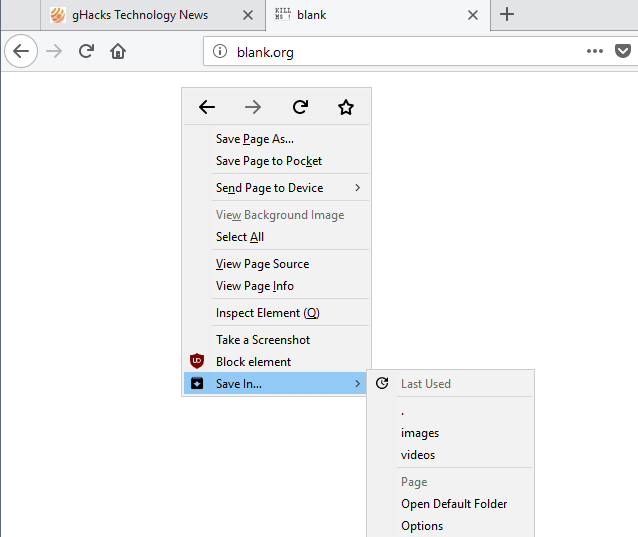Bookmark page via context menu star
Screen dimensions: 638x537
(346, 107)
